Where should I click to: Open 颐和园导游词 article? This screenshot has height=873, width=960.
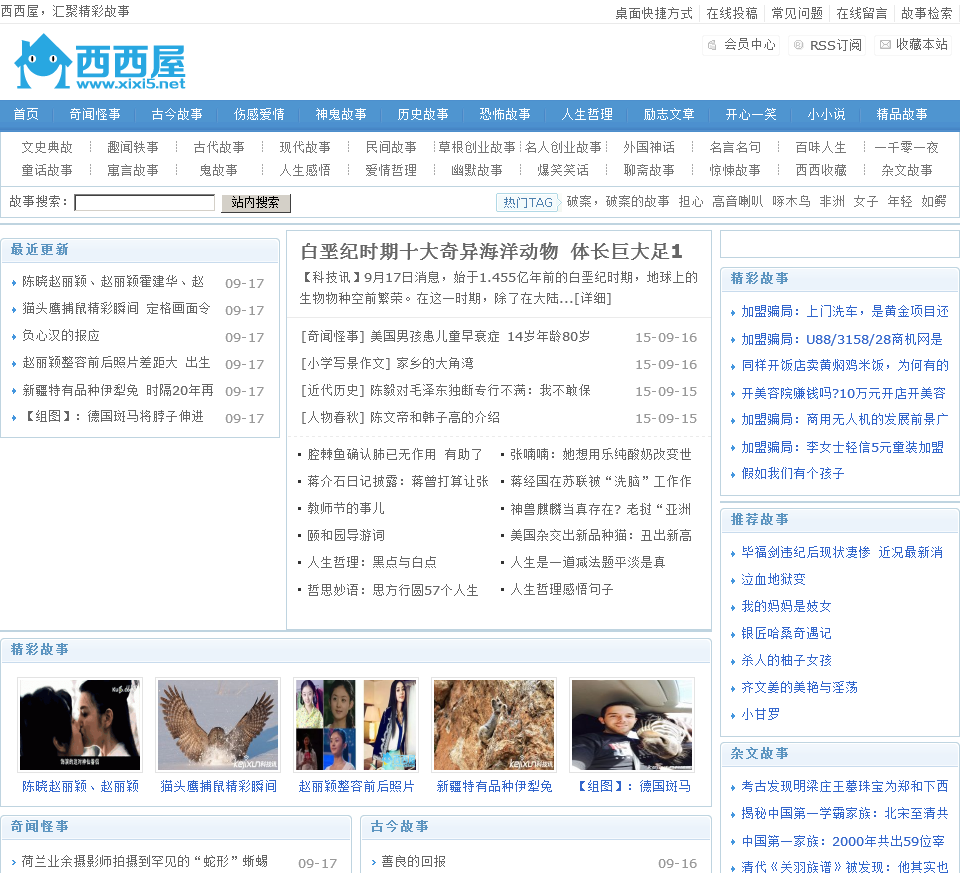point(346,535)
